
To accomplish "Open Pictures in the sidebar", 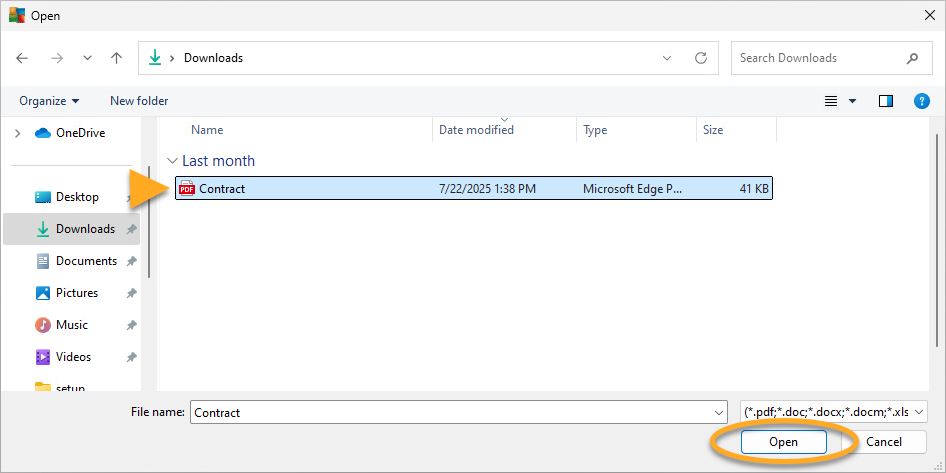I will [77, 293].
